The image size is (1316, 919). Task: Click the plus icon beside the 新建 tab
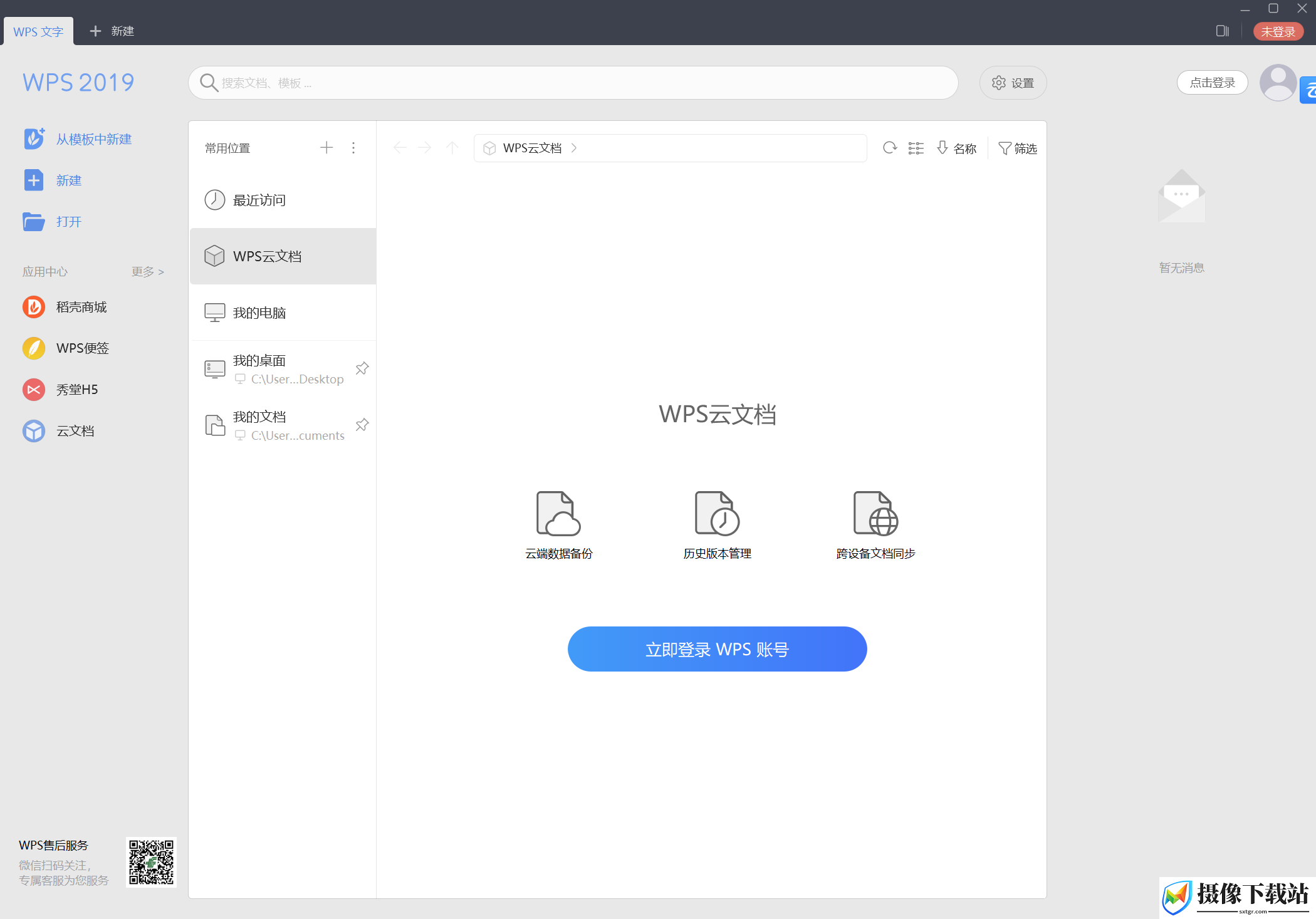click(95, 31)
